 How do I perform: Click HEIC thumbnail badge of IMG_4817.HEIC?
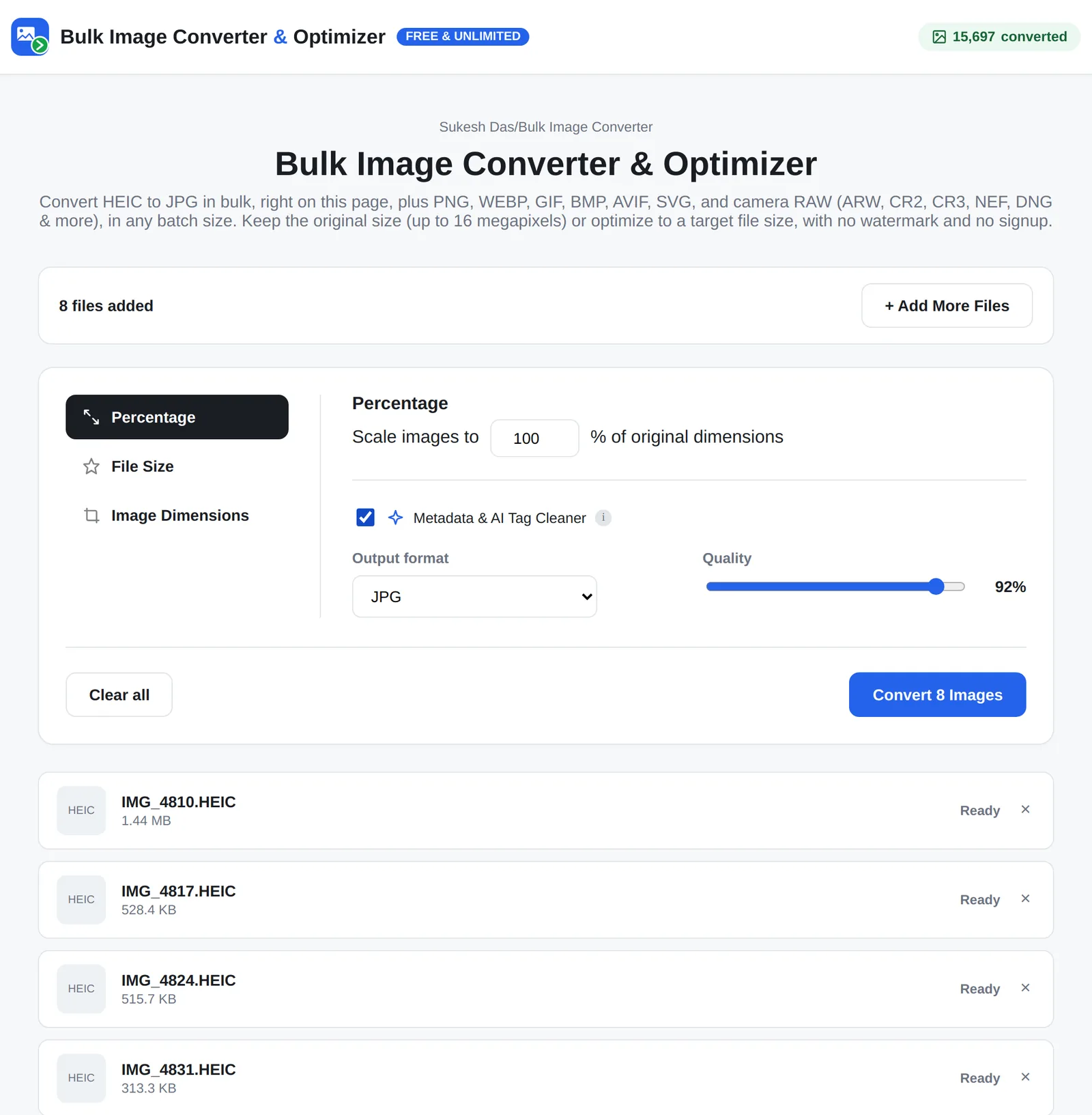[x=81, y=900]
